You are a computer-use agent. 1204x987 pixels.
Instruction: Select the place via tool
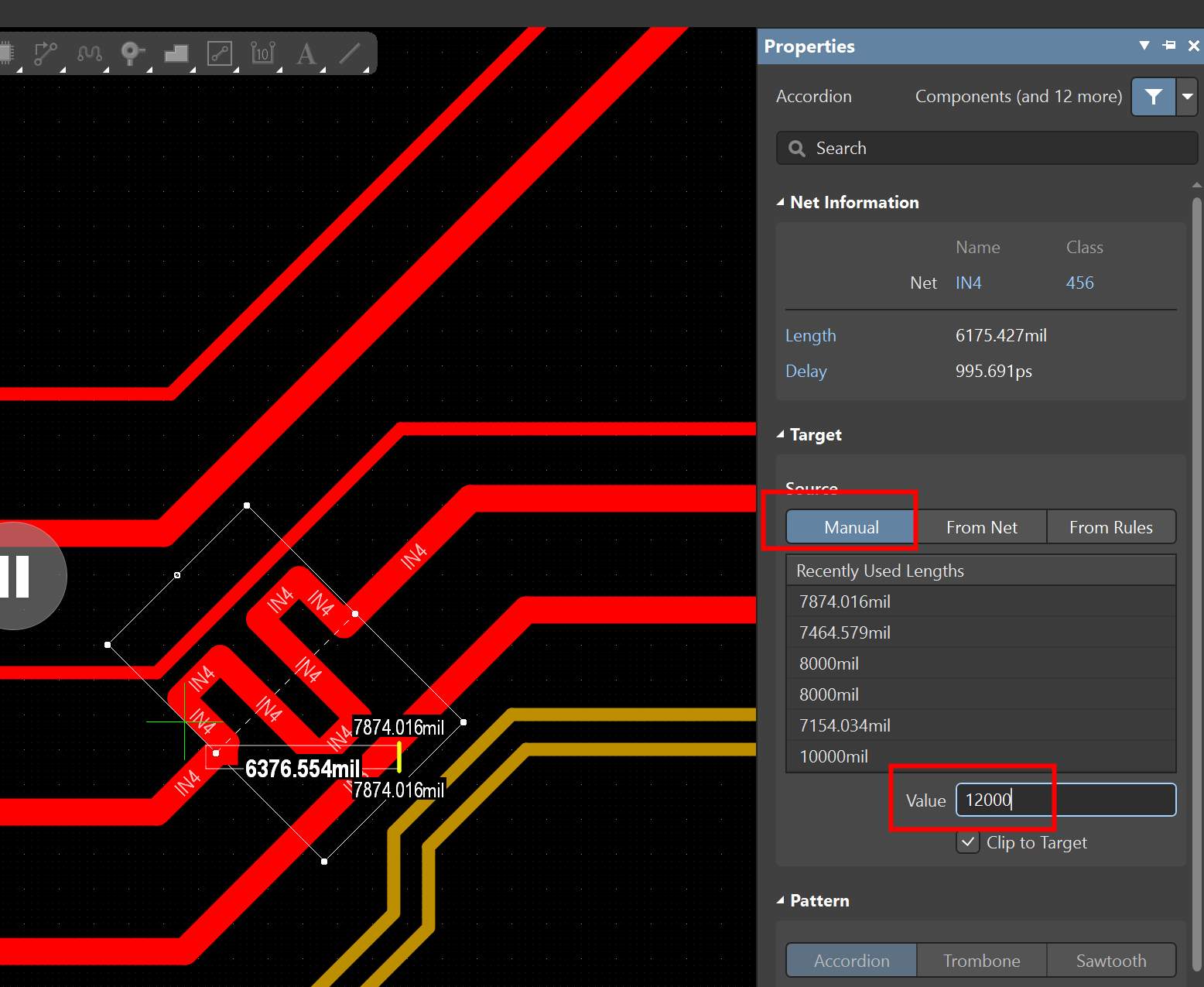pos(132,53)
